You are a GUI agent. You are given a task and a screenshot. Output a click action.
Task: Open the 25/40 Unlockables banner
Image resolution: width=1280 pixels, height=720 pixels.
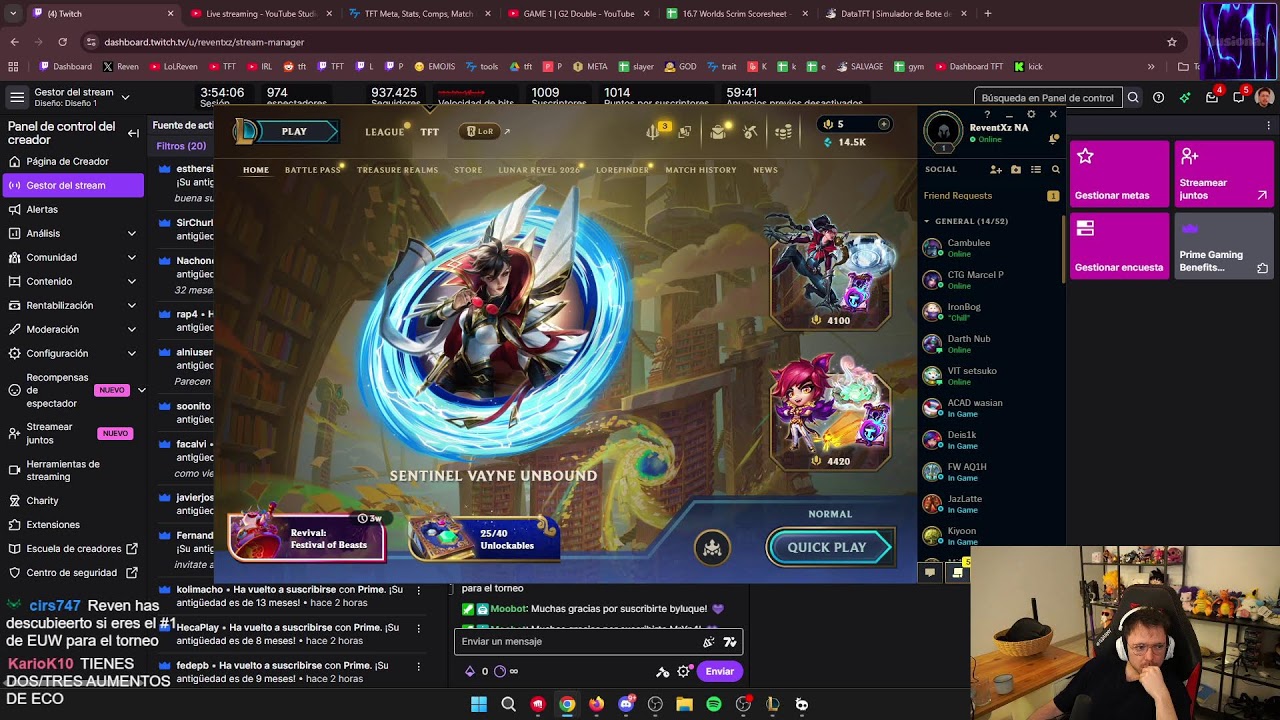tap(484, 539)
